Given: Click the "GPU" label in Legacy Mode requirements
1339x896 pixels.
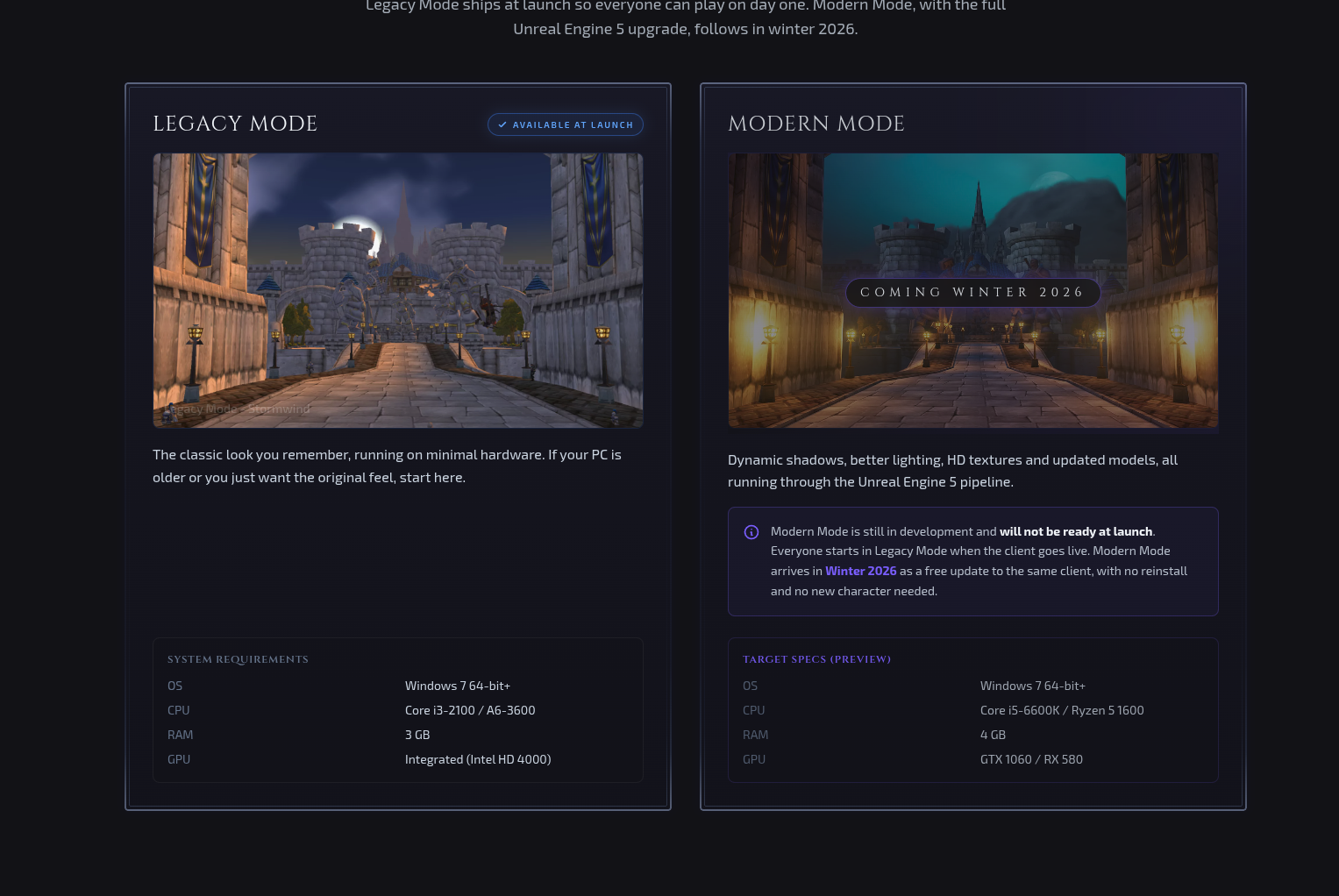Looking at the screenshot, I should pyautogui.click(x=179, y=759).
